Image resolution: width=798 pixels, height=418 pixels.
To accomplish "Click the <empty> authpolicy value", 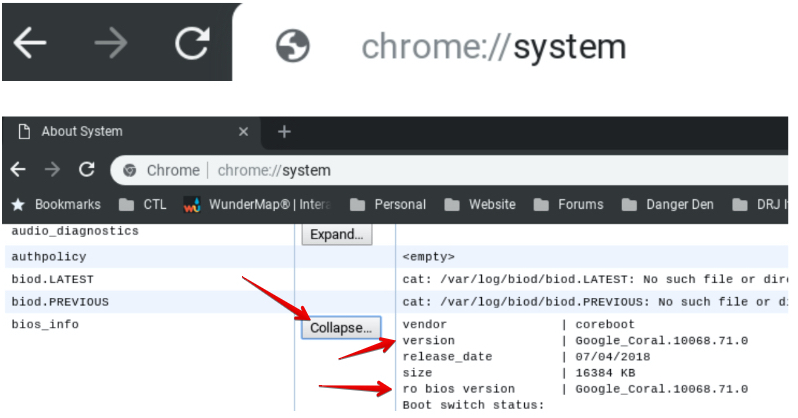I will tap(429, 257).
